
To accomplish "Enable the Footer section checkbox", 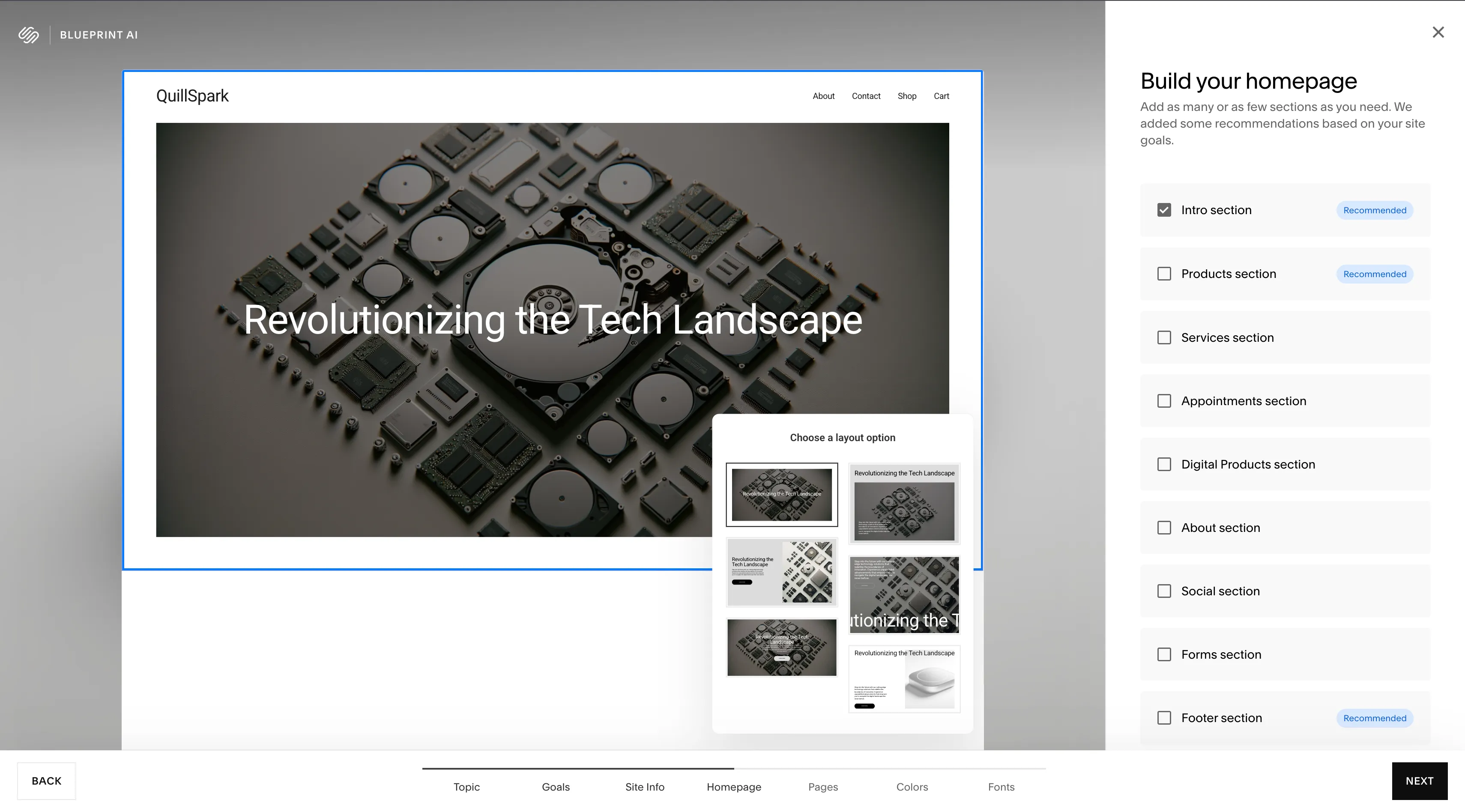I will (1163, 718).
